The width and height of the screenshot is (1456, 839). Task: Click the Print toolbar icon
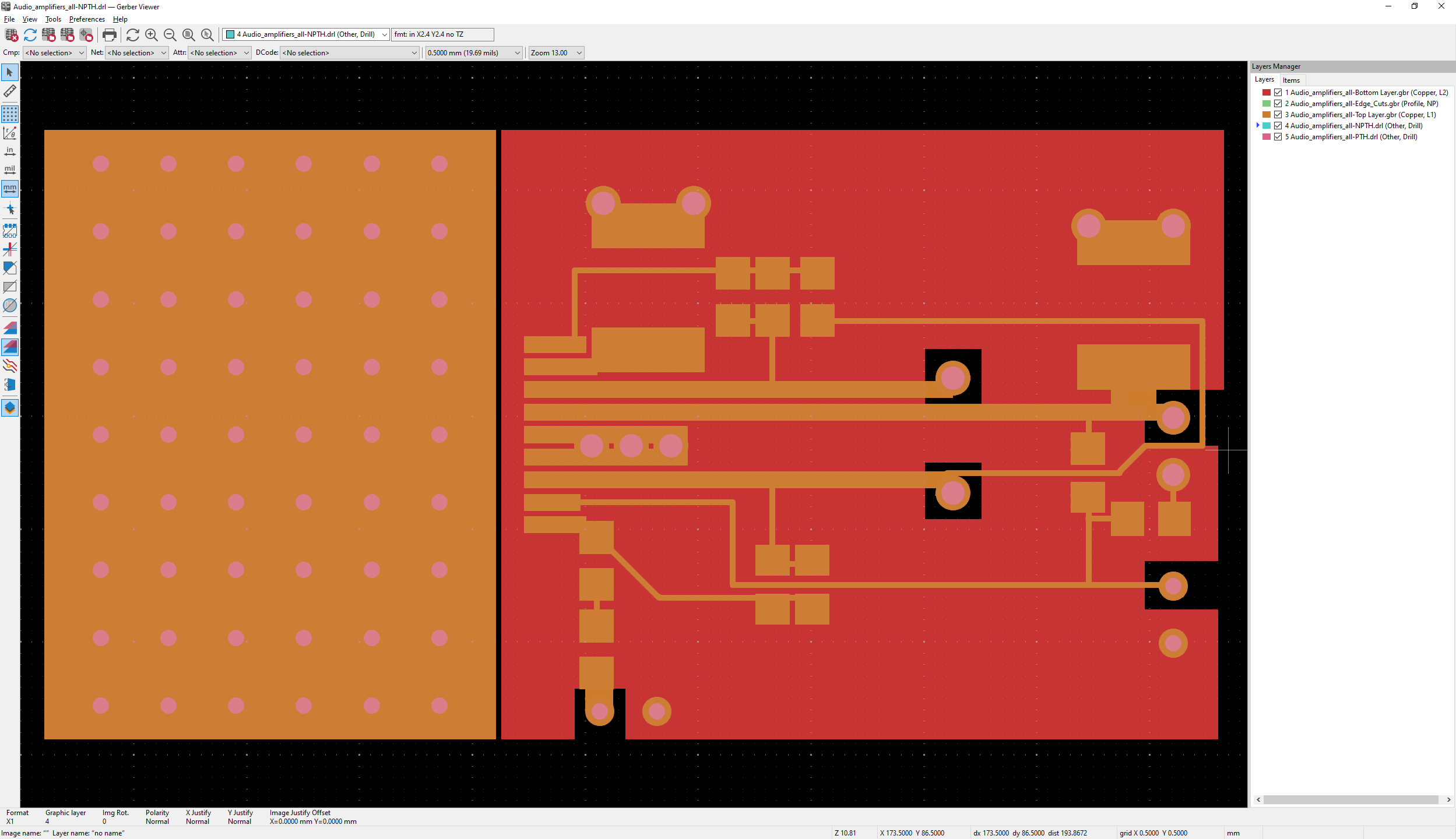coord(109,35)
